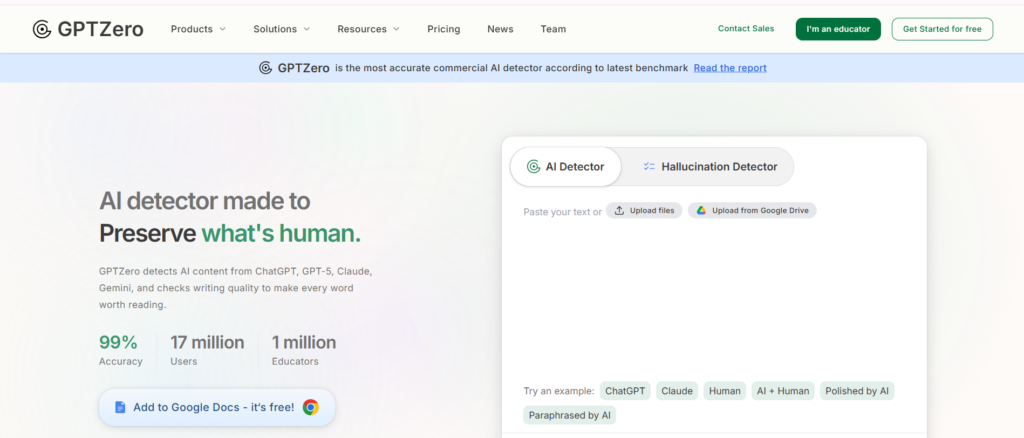Click the GPTZero logo icon in banner
Image resolution: width=1024 pixels, height=438 pixels.
[265, 68]
